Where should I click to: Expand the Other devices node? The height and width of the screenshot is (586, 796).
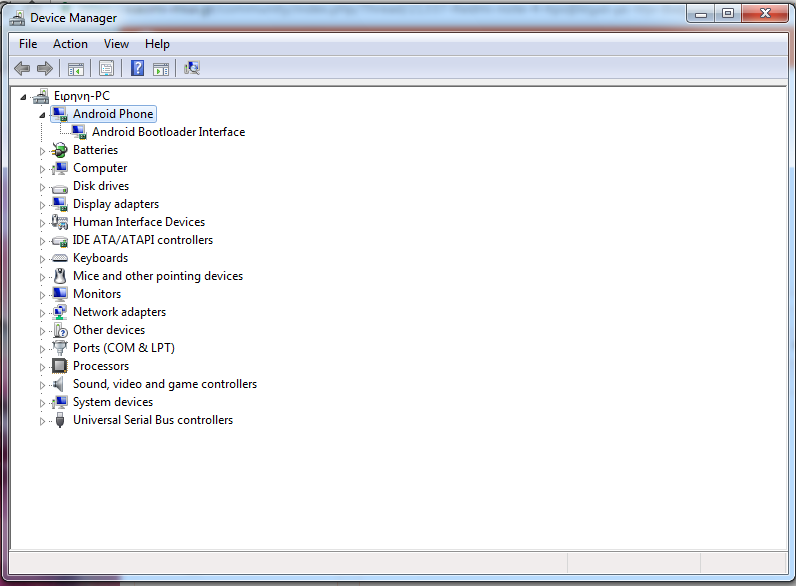pos(42,332)
